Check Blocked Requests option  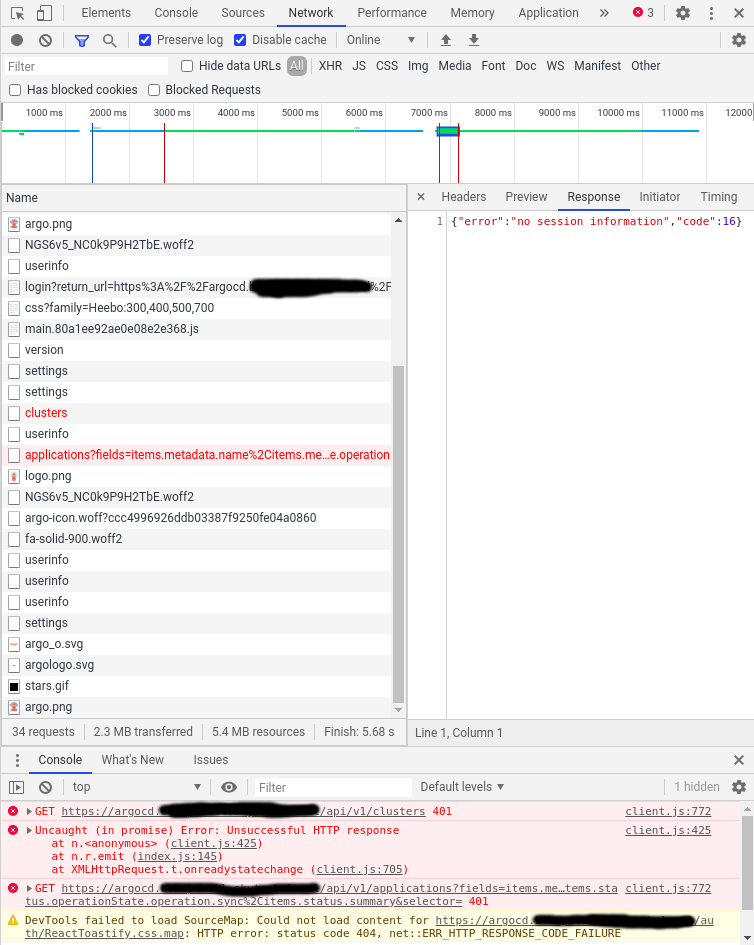click(x=154, y=90)
